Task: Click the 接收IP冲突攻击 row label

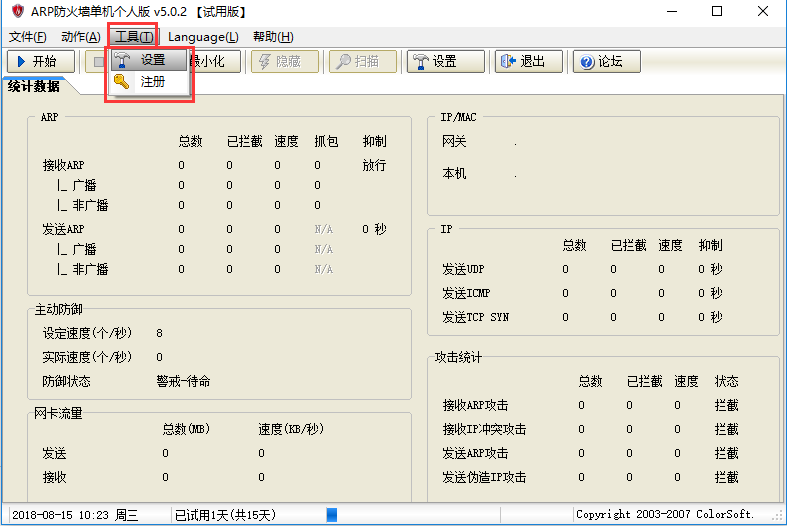Action: [x=484, y=429]
